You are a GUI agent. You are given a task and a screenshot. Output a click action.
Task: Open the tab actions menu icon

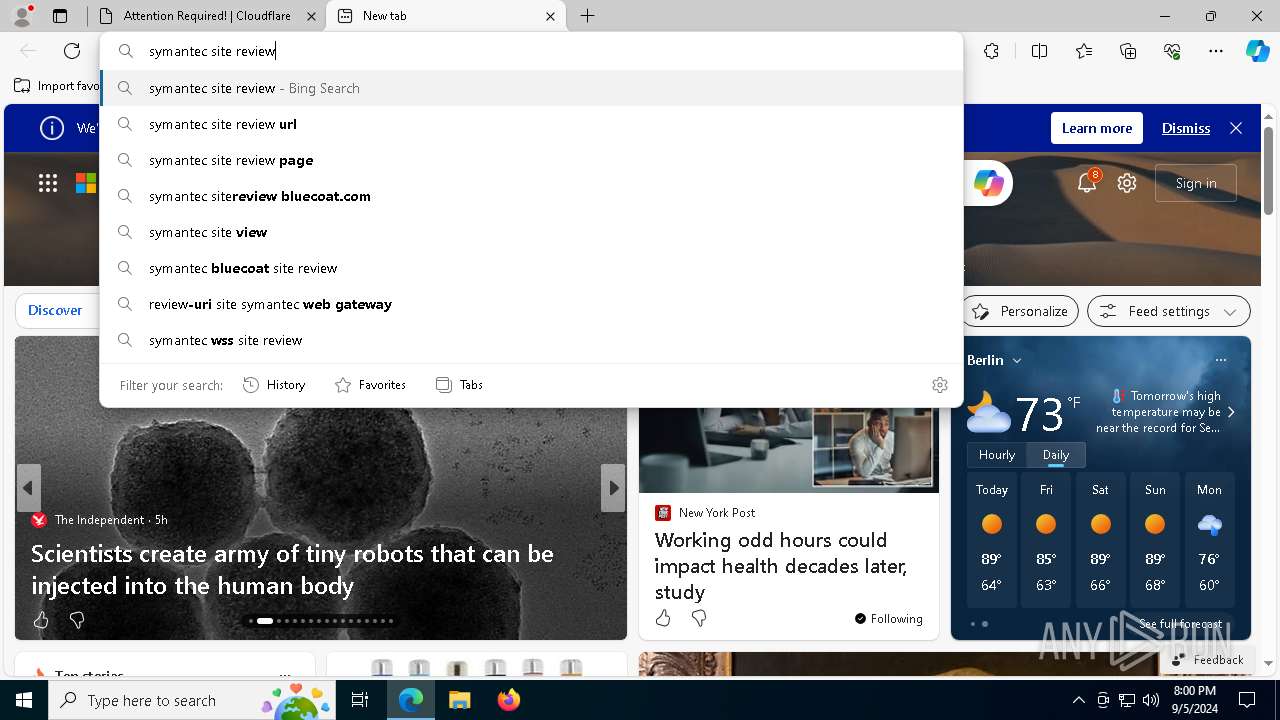[60, 16]
